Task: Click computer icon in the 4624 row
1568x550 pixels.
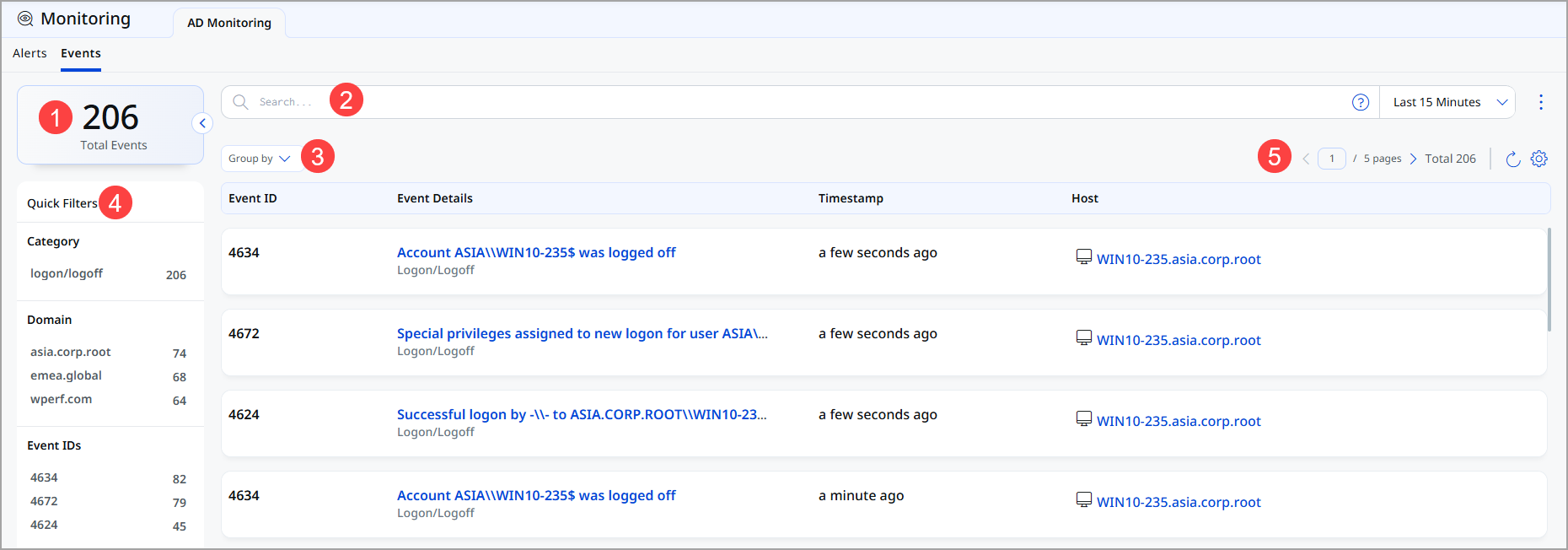Action: [x=1084, y=418]
